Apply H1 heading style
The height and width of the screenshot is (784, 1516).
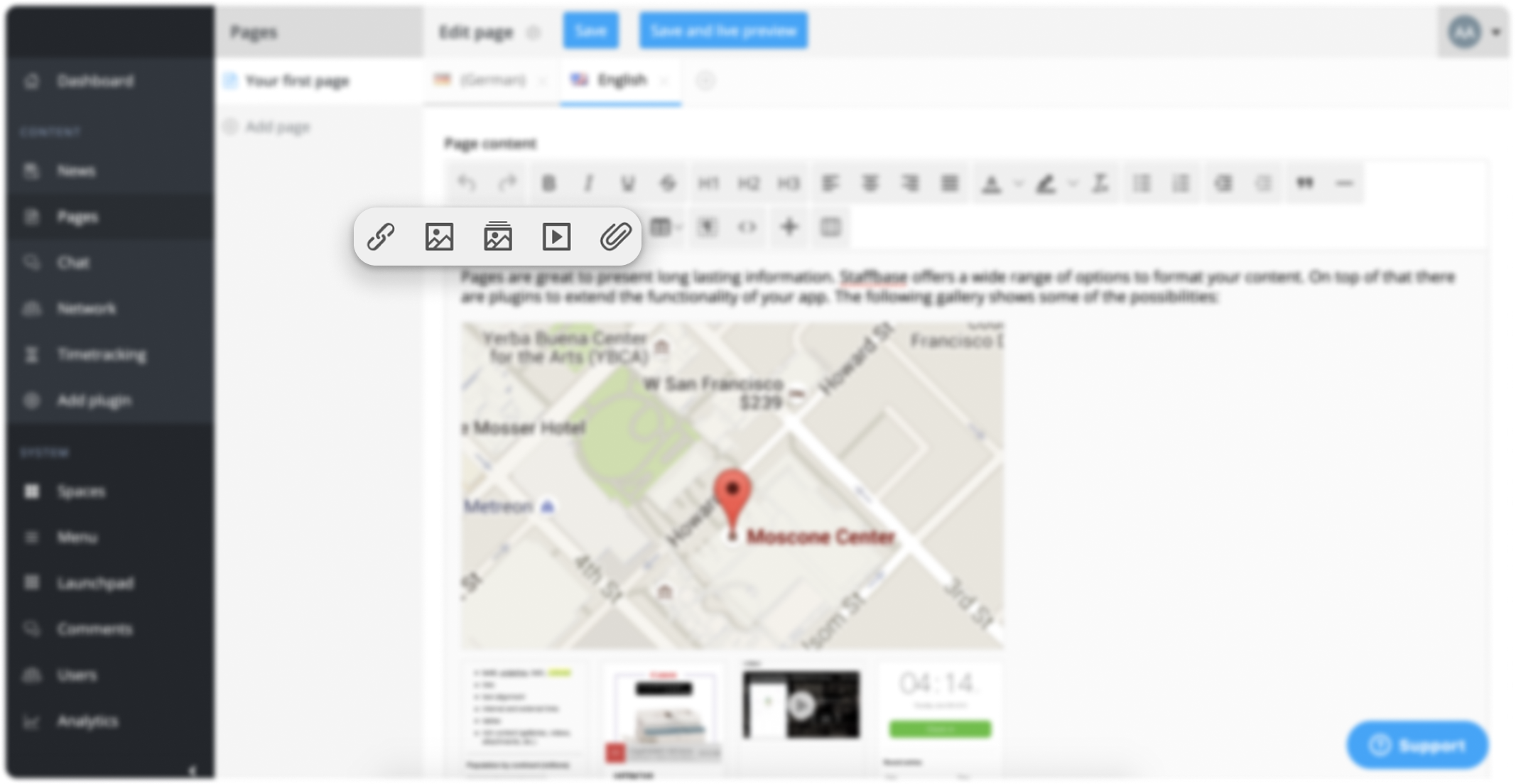pyautogui.click(x=708, y=184)
